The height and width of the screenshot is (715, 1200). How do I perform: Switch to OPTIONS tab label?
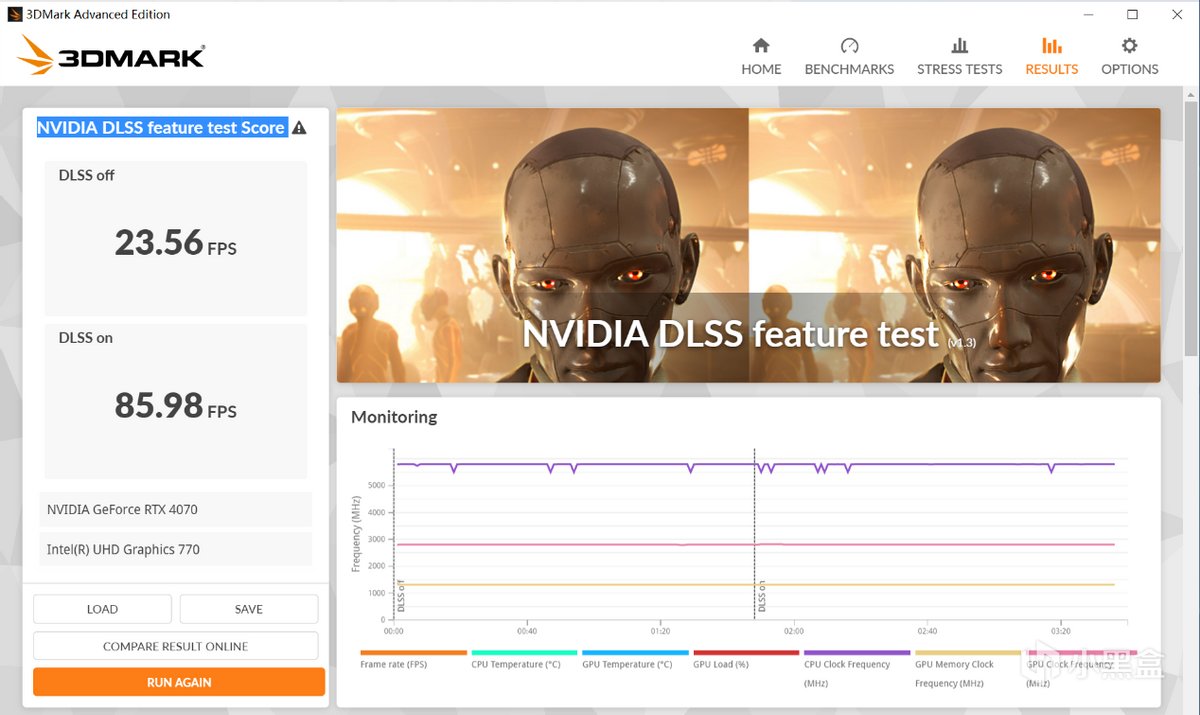(x=1129, y=69)
